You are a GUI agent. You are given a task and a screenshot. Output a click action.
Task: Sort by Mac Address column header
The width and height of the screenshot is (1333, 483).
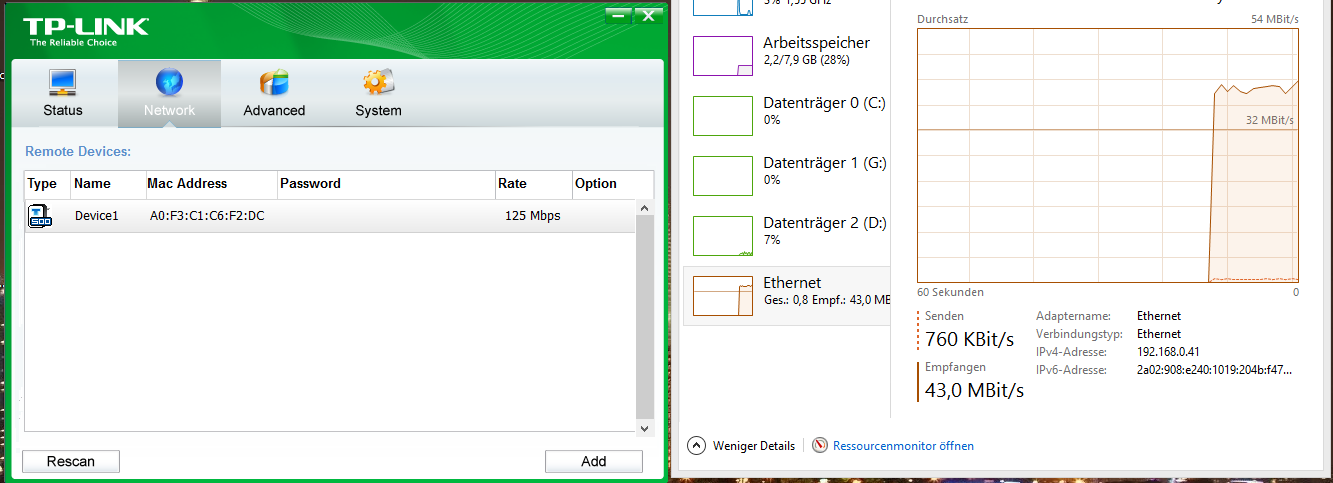210,184
